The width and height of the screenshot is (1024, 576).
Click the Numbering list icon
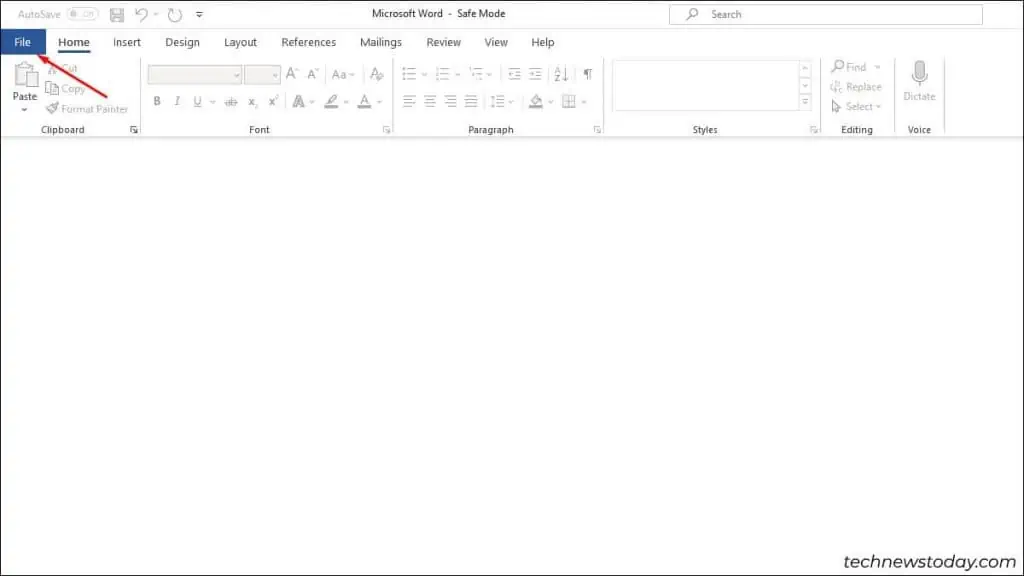coord(443,74)
